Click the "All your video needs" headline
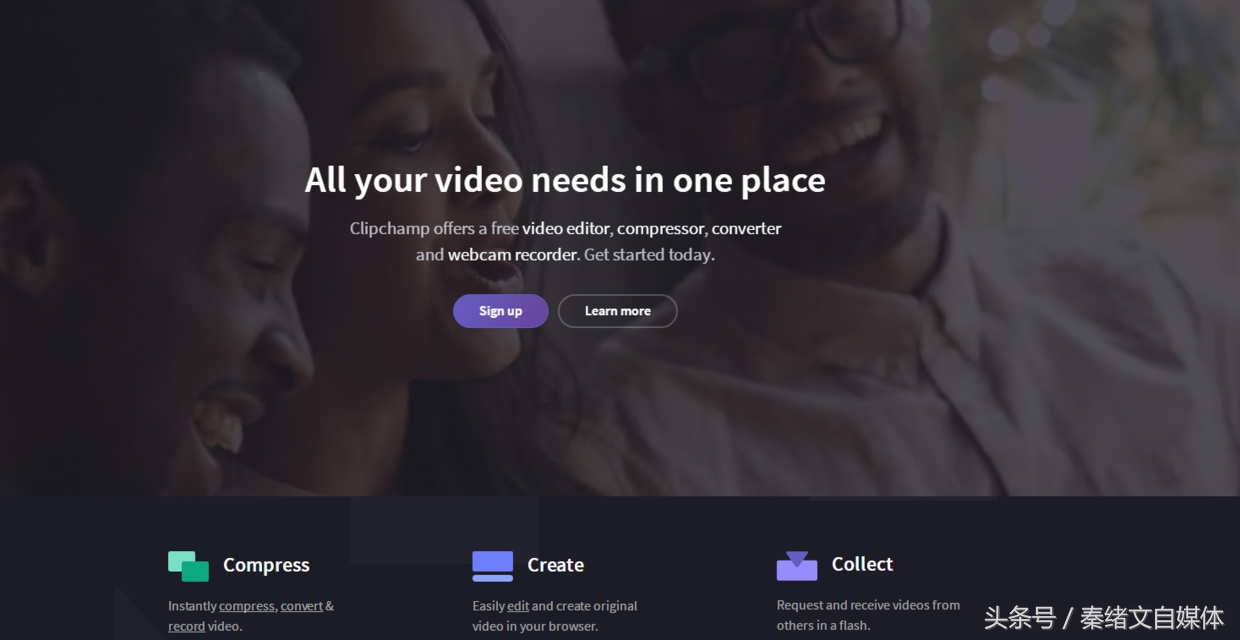1240x640 pixels. pyautogui.click(x=565, y=181)
